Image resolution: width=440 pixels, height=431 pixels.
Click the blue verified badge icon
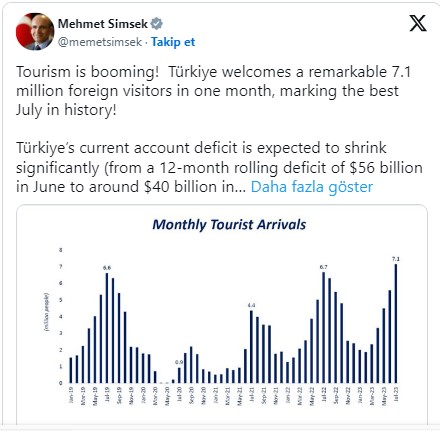pos(157,24)
